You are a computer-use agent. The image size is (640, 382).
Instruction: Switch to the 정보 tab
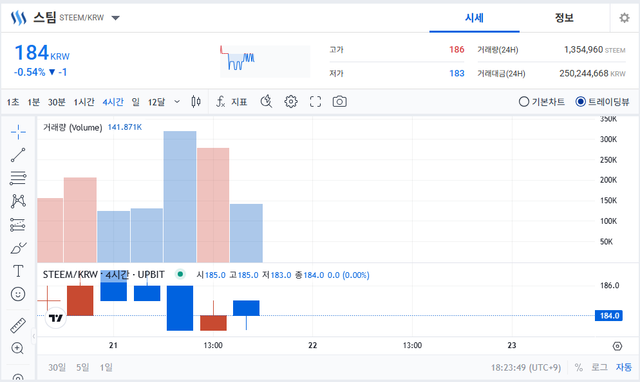click(x=564, y=18)
